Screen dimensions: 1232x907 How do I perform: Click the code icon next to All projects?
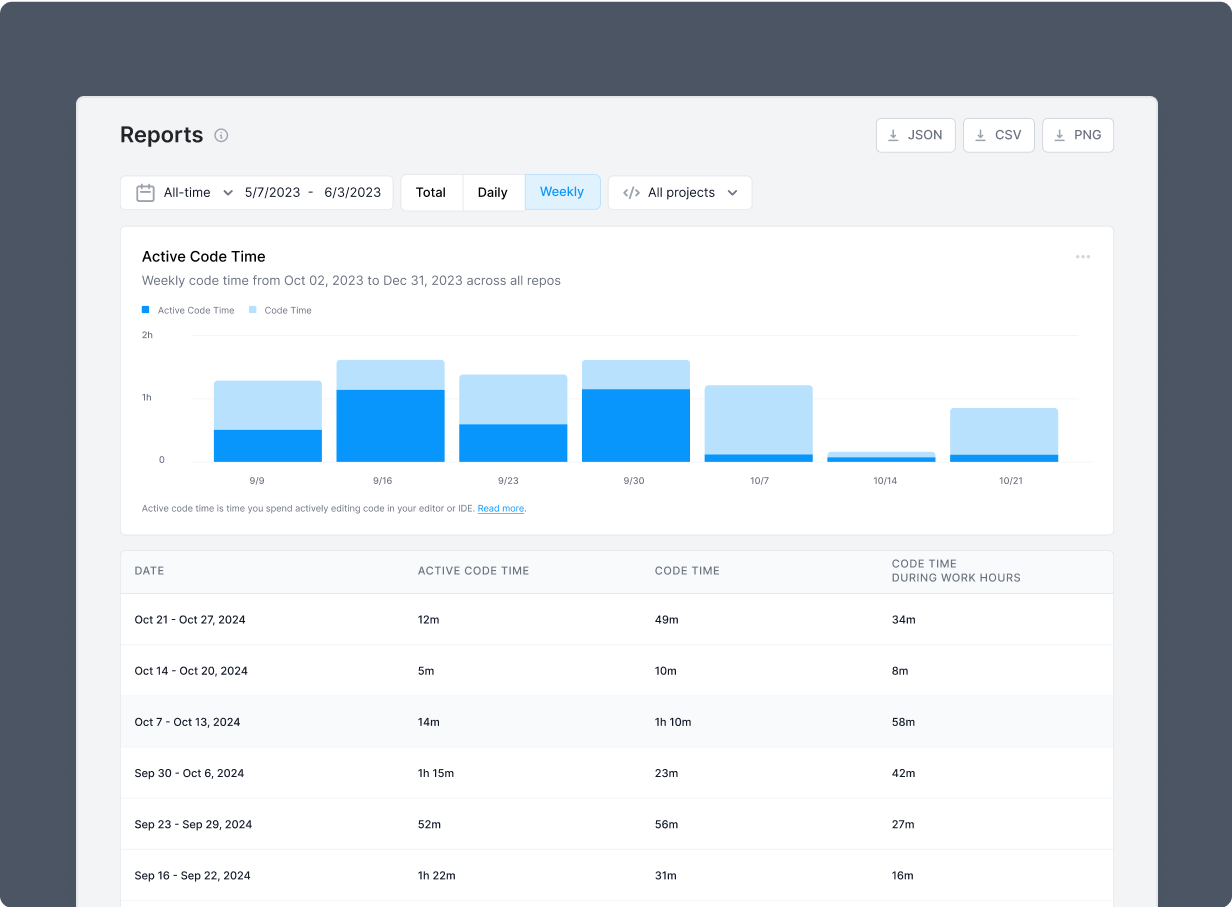tap(630, 192)
